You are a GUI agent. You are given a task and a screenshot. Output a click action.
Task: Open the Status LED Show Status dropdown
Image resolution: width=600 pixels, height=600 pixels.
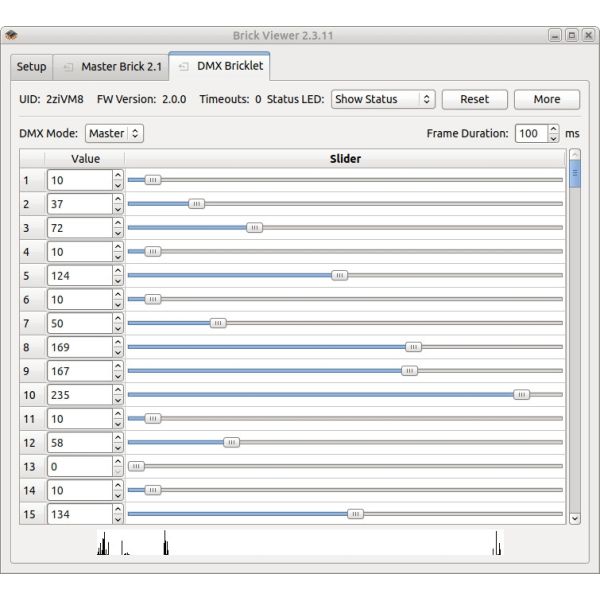[383, 99]
